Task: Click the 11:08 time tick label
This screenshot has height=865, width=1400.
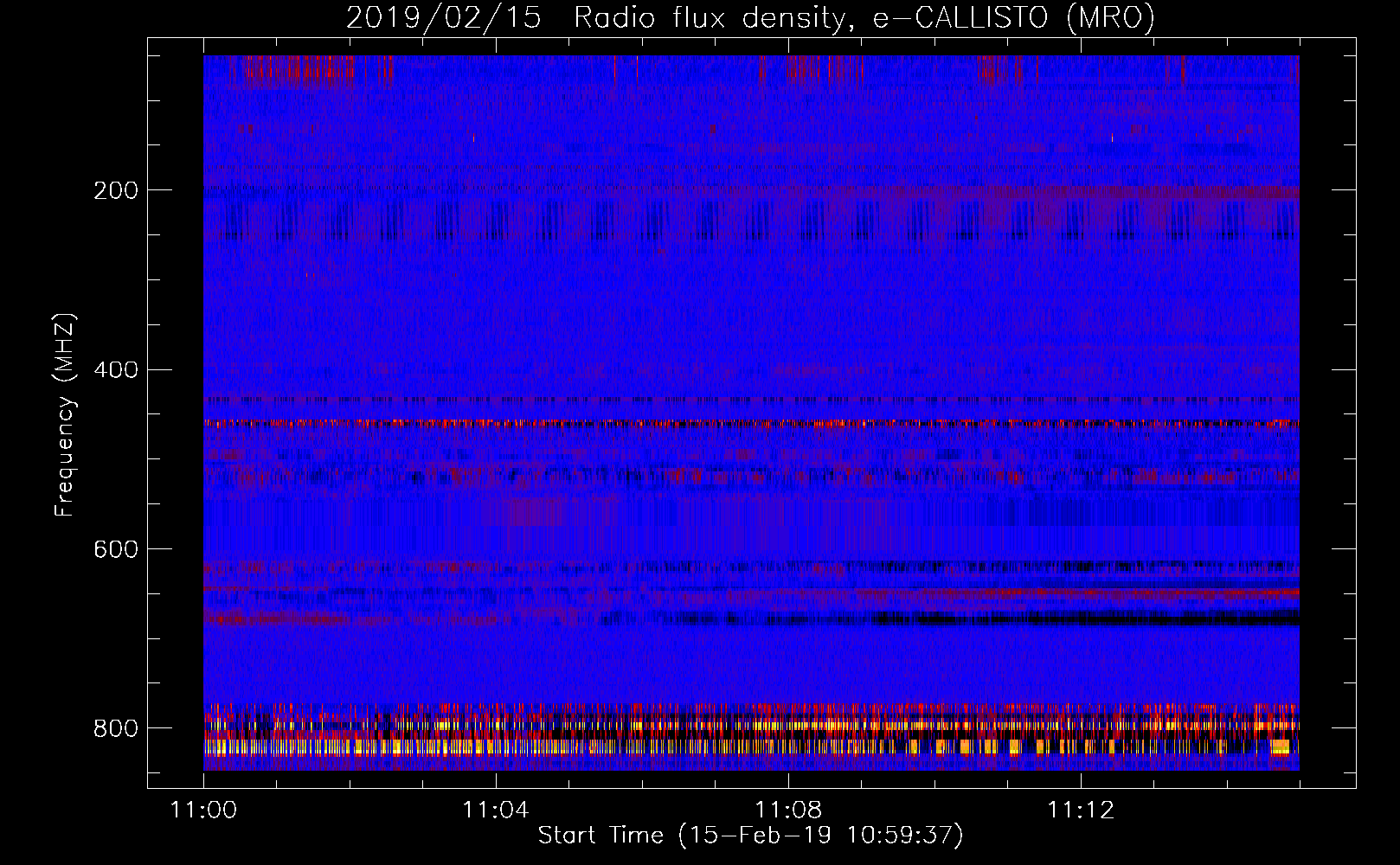Action: pos(788,810)
